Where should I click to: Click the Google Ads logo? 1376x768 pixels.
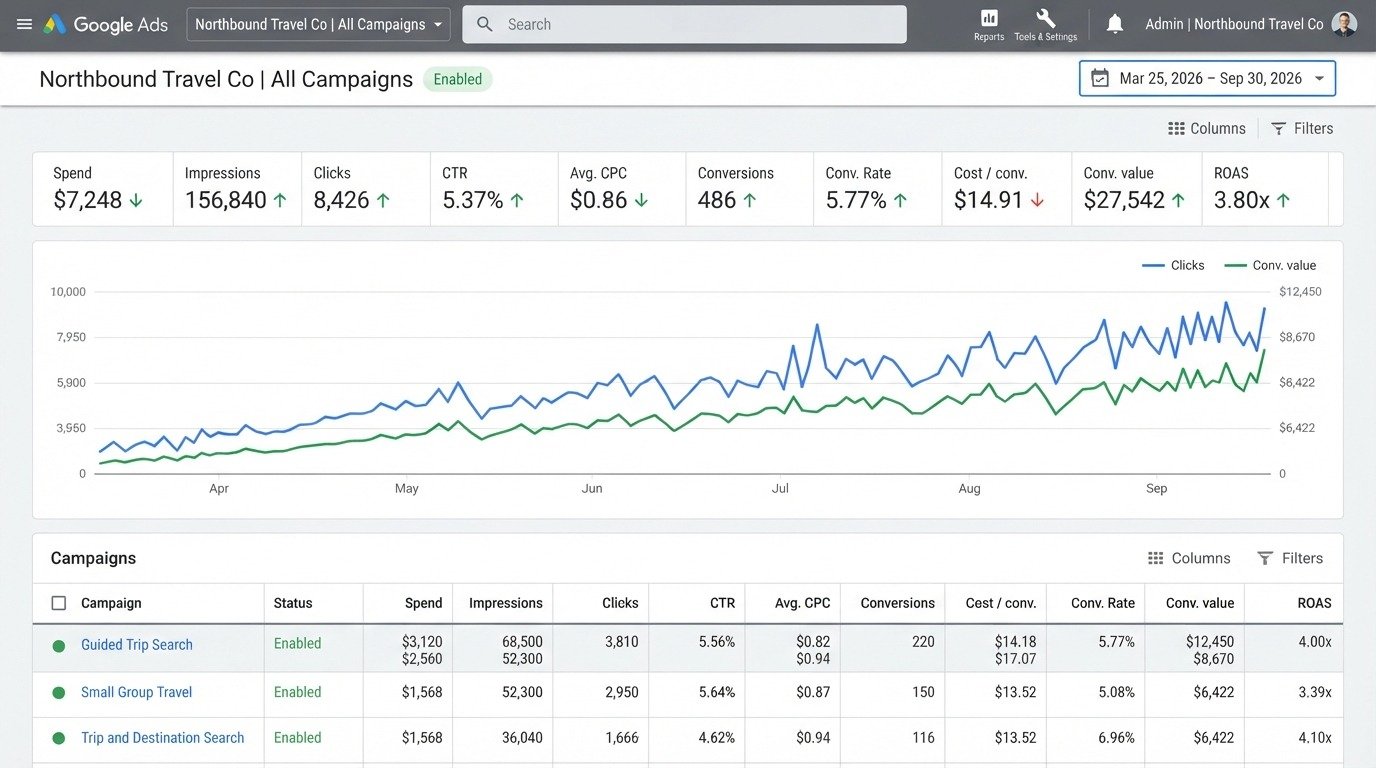coord(105,25)
